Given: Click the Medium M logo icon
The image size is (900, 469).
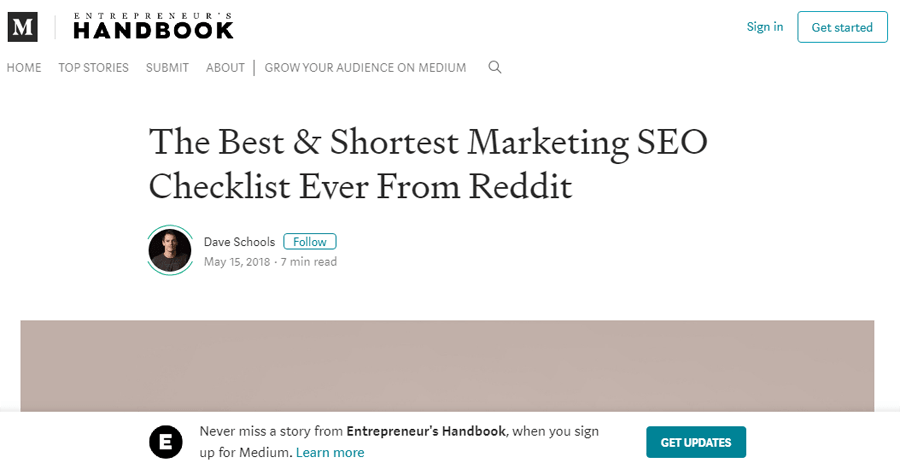Looking at the screenshot, I should [x=22, y=27].
